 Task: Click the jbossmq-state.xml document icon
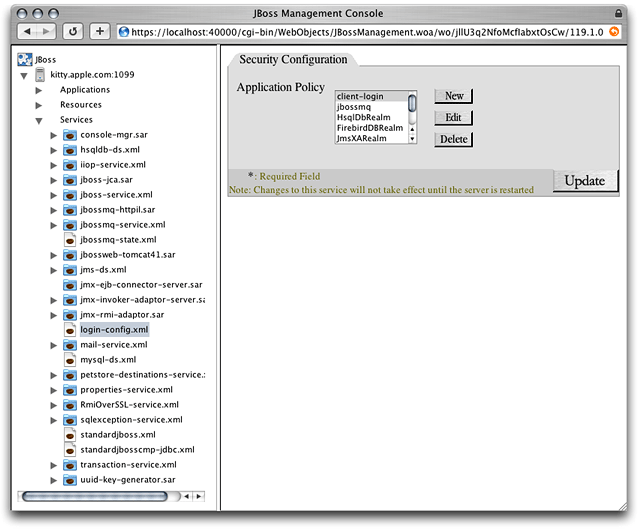point(70,240)
